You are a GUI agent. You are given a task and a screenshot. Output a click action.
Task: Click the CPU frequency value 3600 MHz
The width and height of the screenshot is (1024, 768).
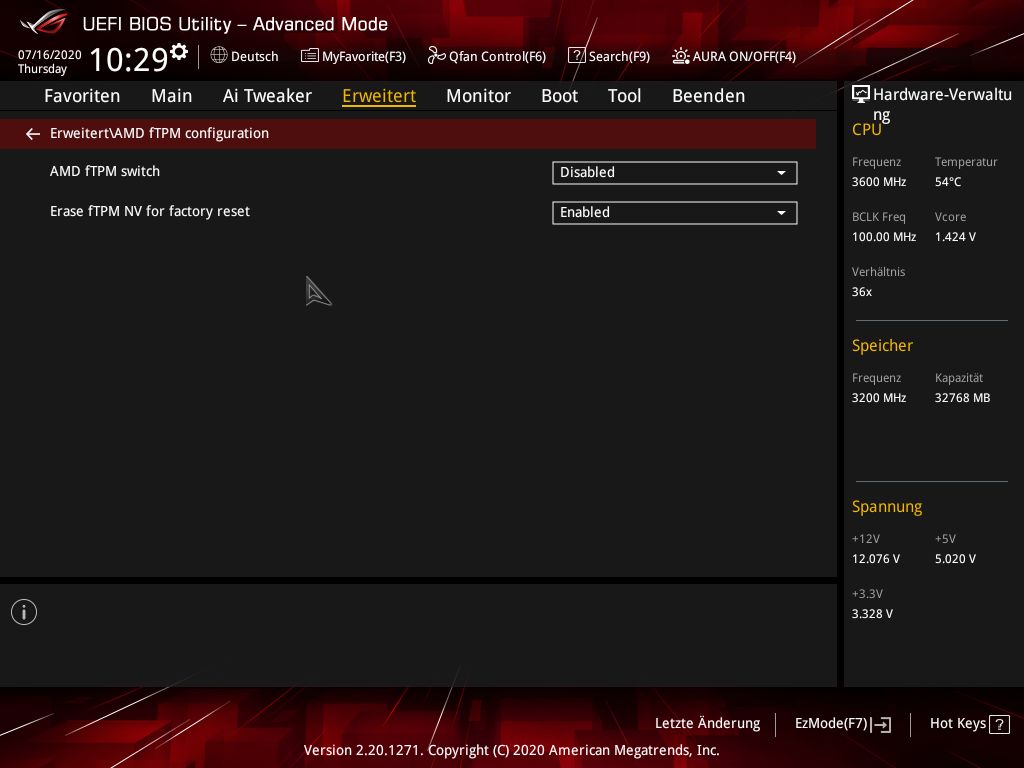pyautogui.click(x=878, y=182)
